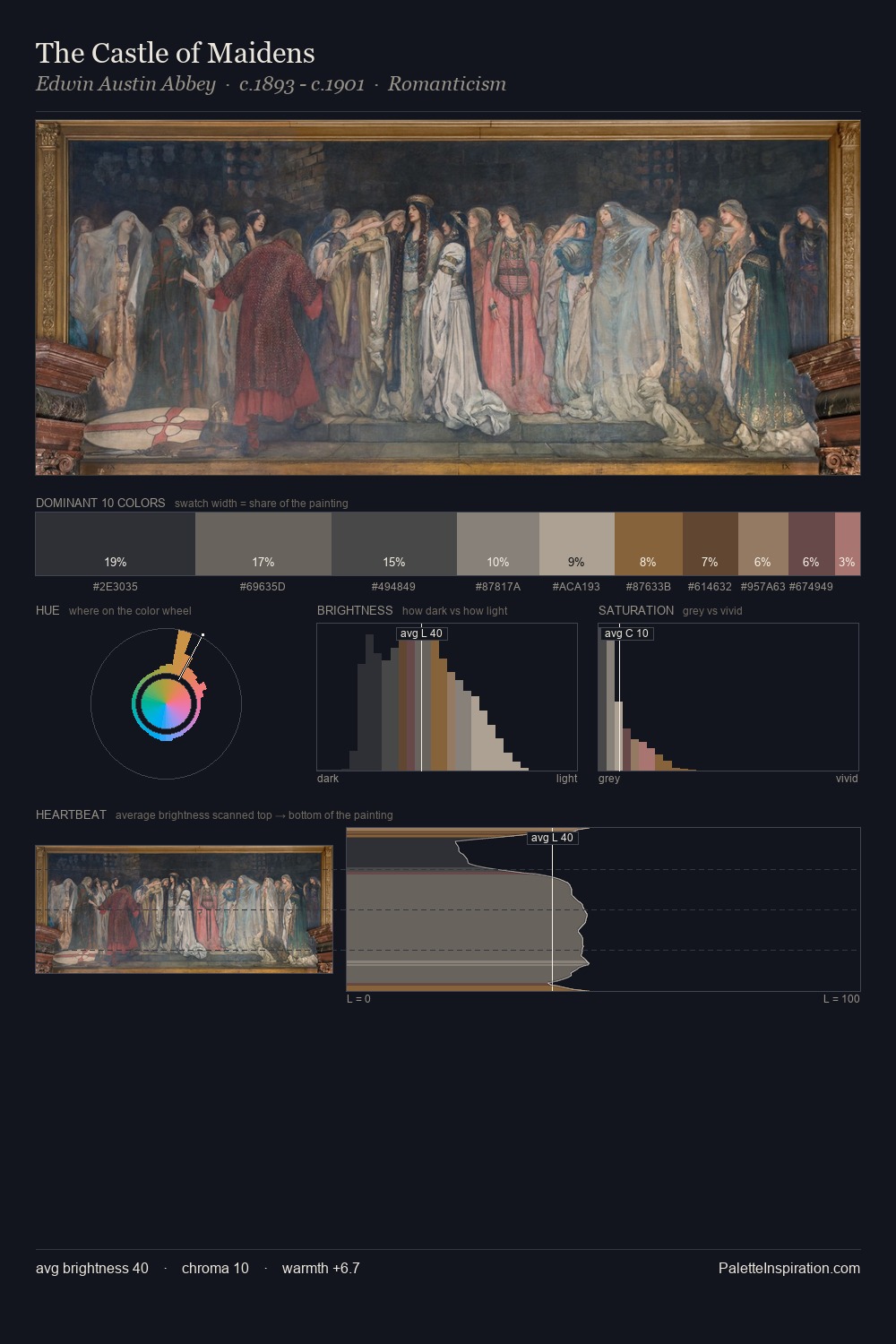Click the heartbeat brightness profile chart

tap(603, 909)
